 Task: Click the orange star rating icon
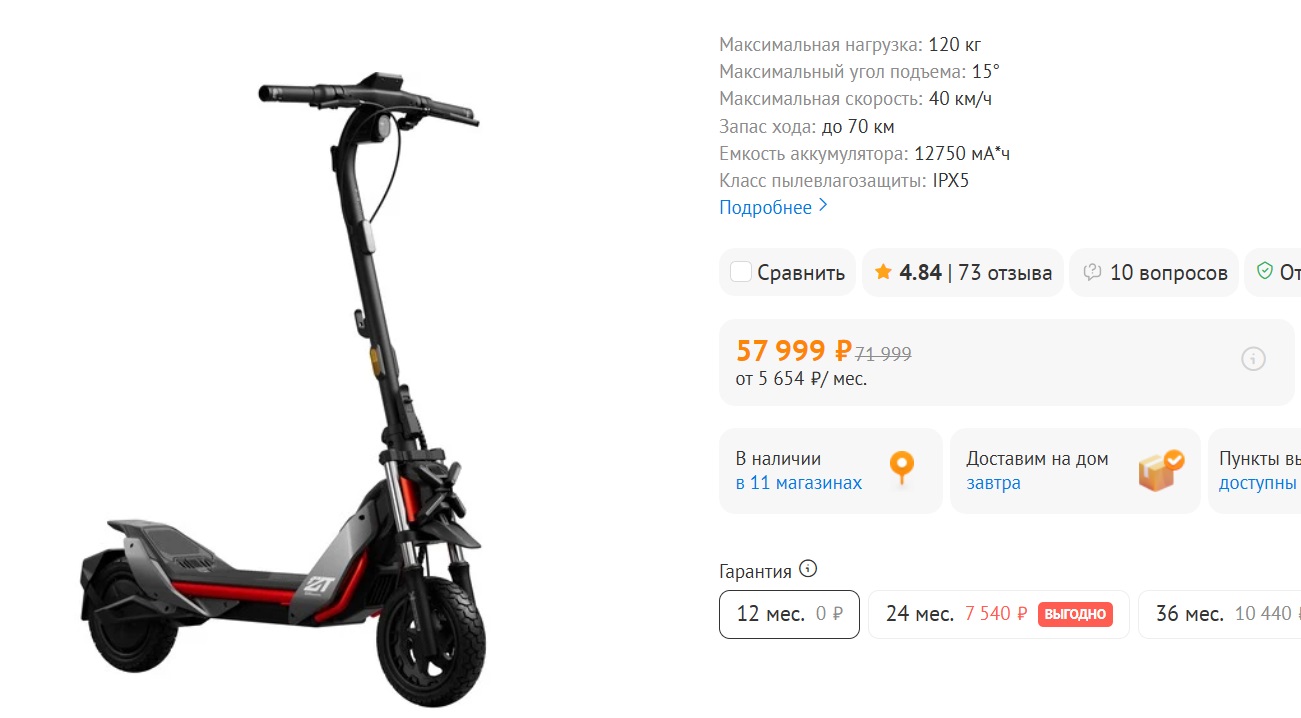pyautogui.click(x=883, y=272)
